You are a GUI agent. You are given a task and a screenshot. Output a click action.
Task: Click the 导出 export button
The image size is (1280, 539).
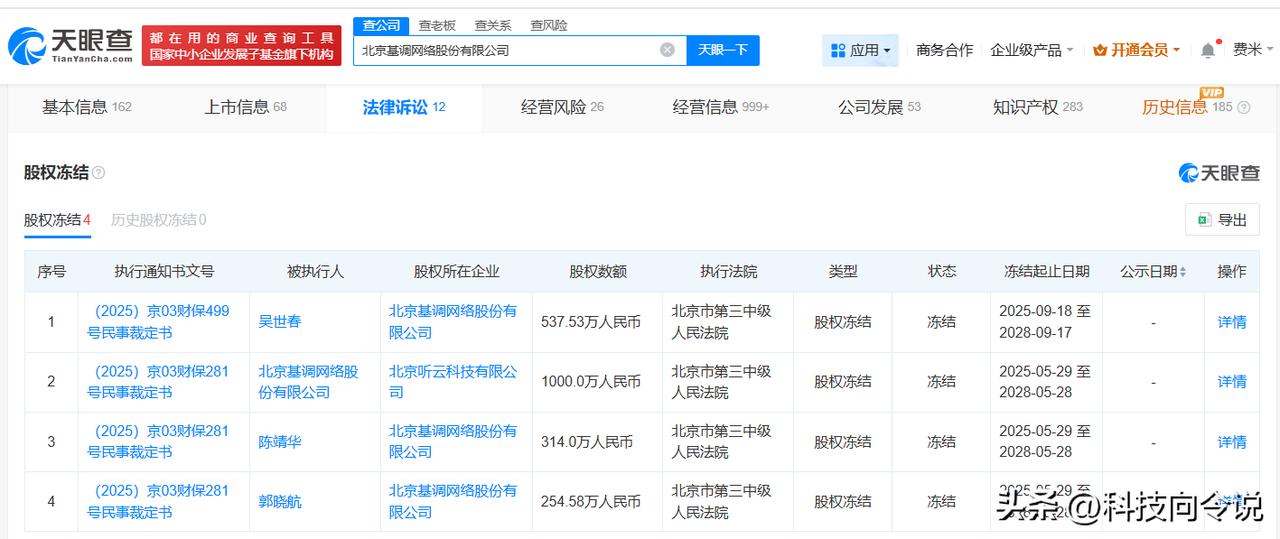pos(1222,220)
